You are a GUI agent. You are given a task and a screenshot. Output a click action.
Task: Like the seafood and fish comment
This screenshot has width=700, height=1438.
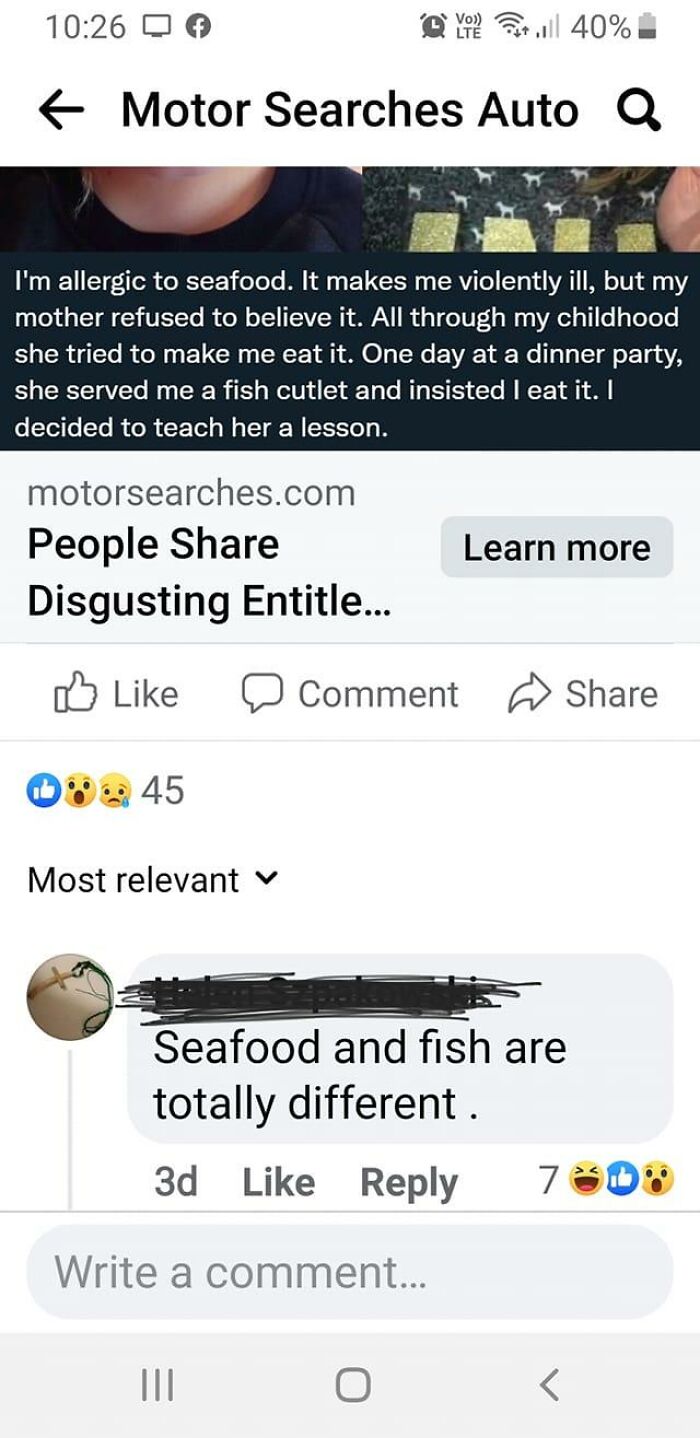[278, 1181]
